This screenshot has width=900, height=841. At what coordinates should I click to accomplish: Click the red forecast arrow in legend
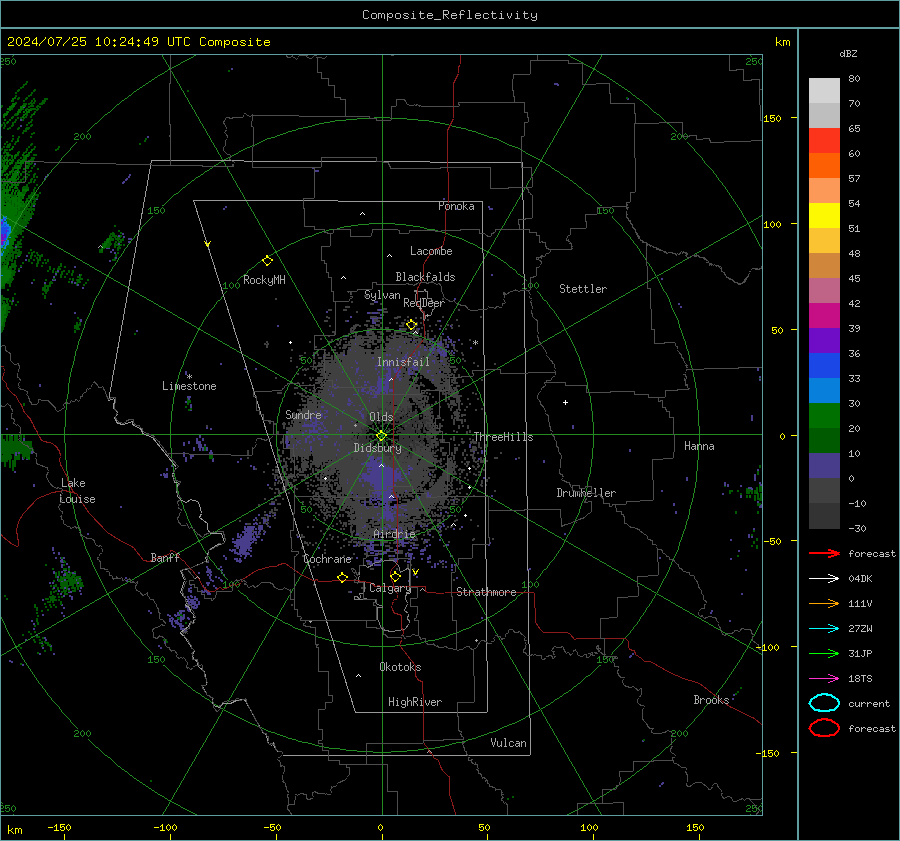point(824,553)
